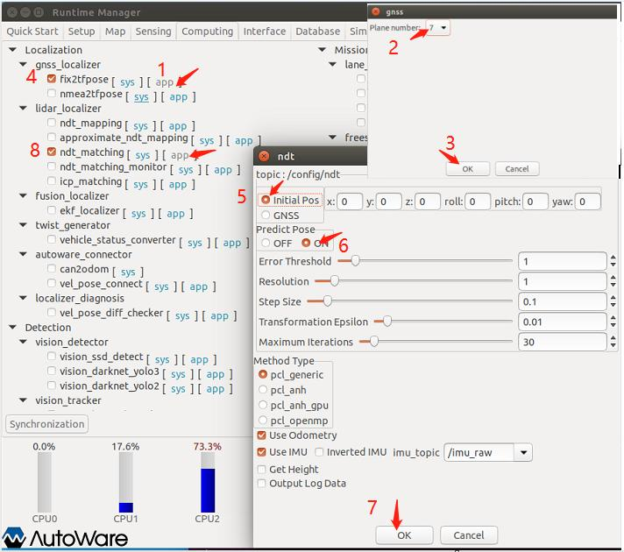Open the imu_topic combo box
Screen dimensions: 624x552
pyautogui.click(x=523, y=453)
